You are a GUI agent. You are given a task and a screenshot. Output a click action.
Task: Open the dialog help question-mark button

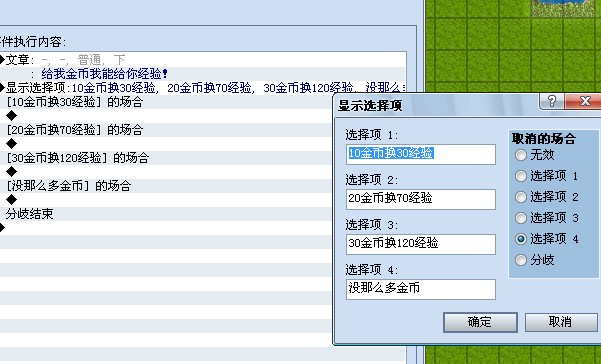click(552, 101)
